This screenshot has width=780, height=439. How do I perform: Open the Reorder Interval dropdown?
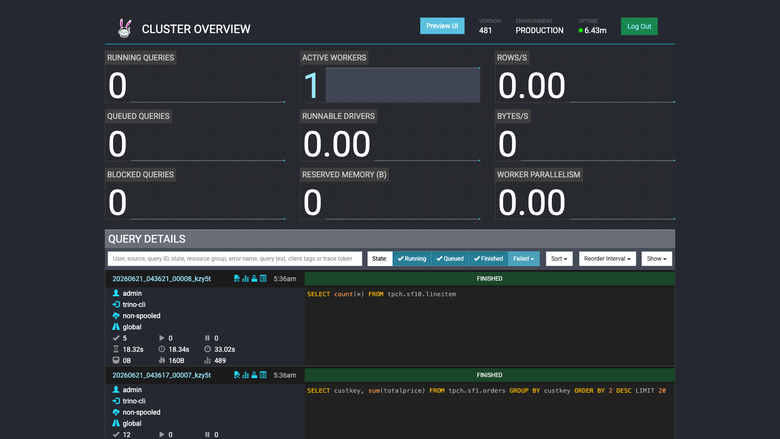tap(607, 259)
